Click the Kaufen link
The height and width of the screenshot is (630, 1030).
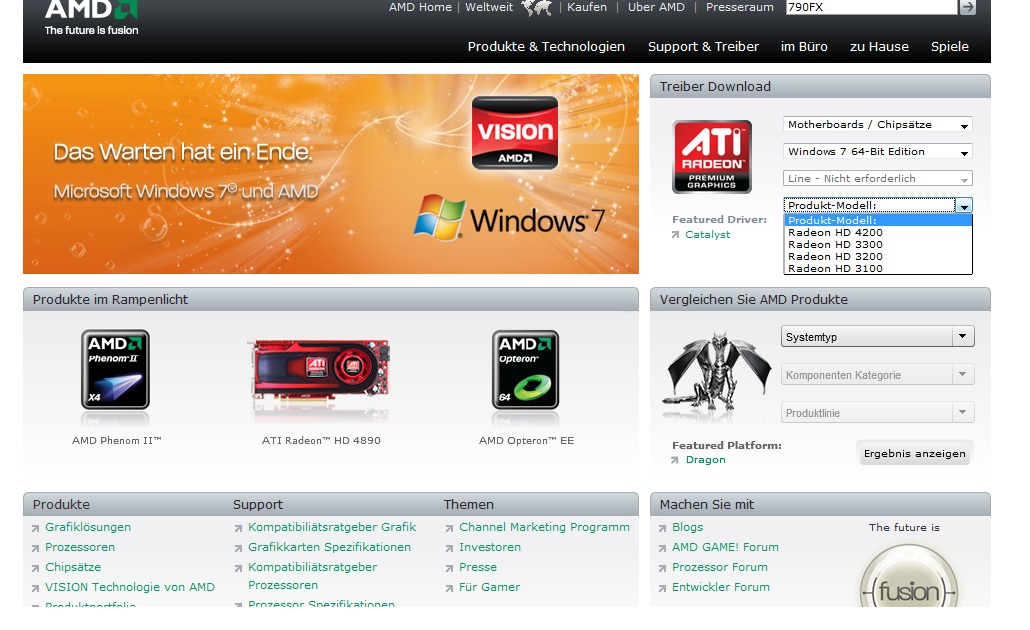click(x=587, y=7)
